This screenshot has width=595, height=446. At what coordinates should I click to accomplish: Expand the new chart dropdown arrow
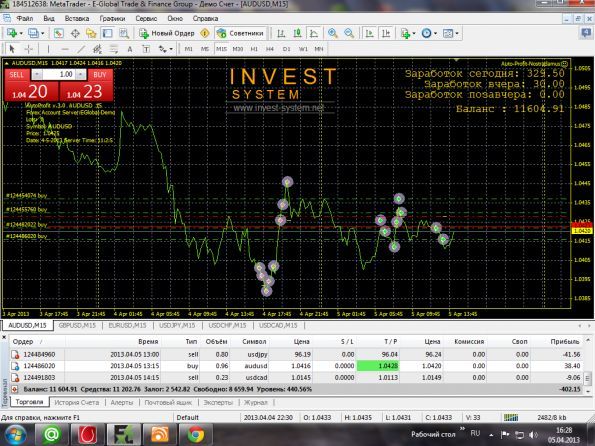click(x=20, y=33)
